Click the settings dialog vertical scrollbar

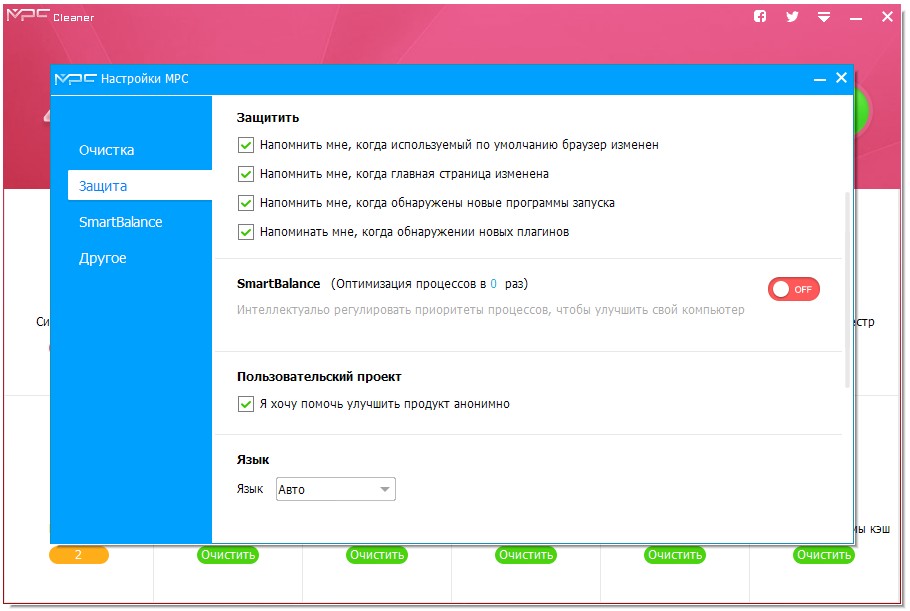[x=847, y=290]
